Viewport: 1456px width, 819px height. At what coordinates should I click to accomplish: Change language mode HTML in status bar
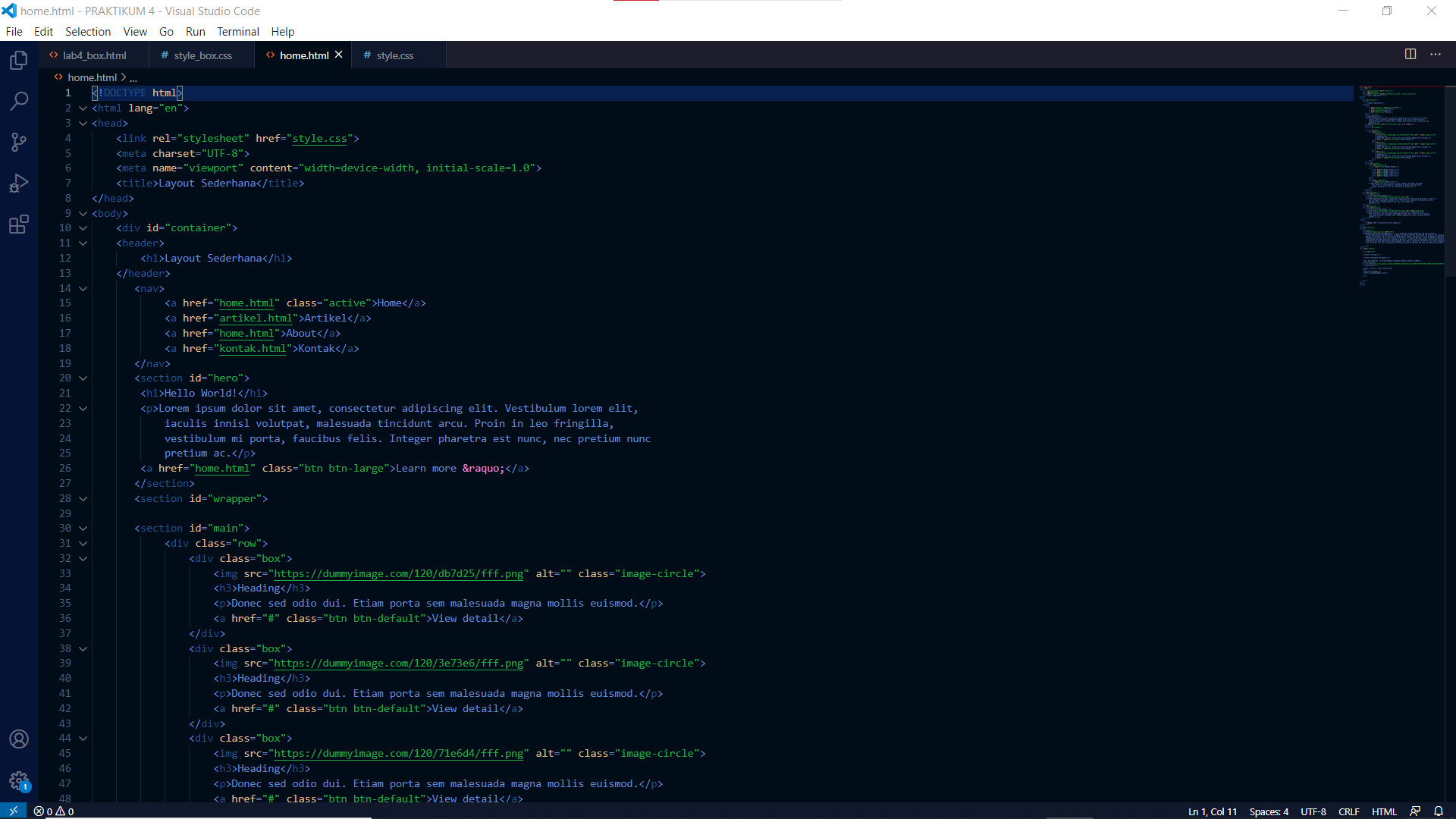pyautogui.click(x=1384, y=811)
